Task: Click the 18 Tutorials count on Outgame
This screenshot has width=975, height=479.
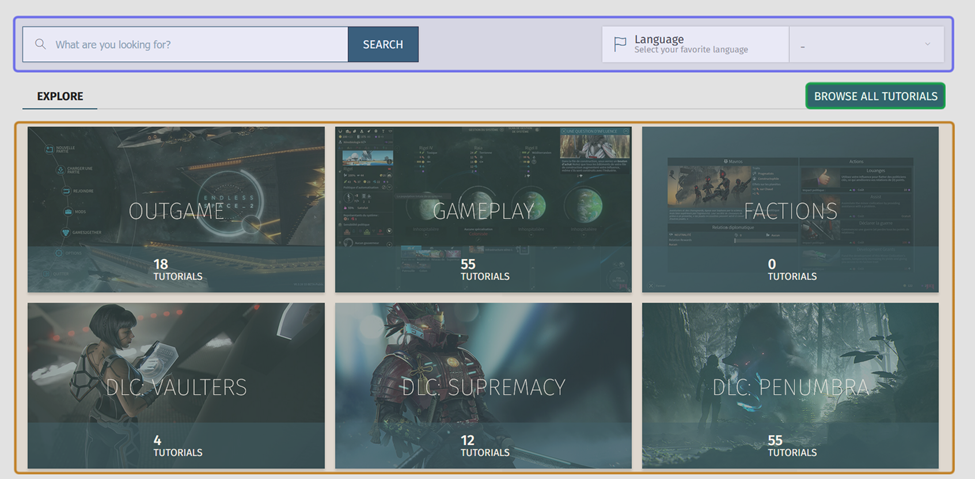Action: (x=176, y=270)
